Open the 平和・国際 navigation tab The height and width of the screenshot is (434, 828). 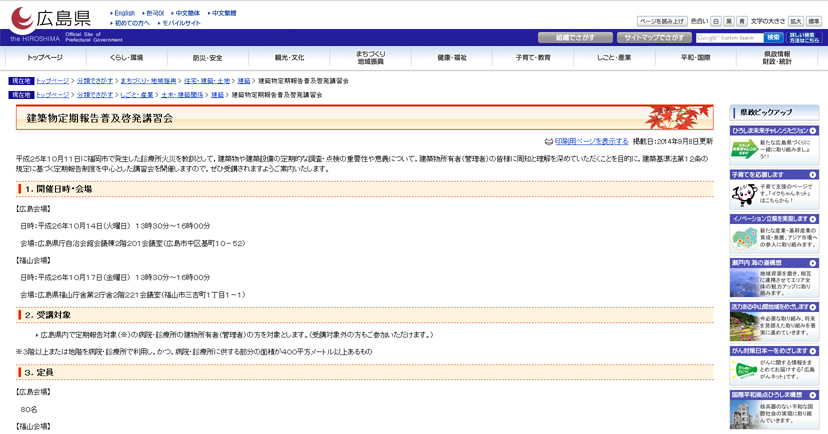[x=696, y=58]
